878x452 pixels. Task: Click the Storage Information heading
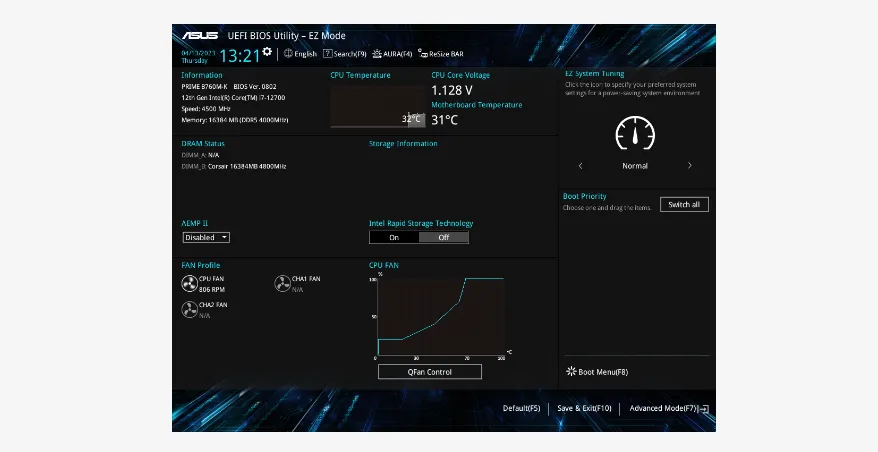[x=403, y=143]
